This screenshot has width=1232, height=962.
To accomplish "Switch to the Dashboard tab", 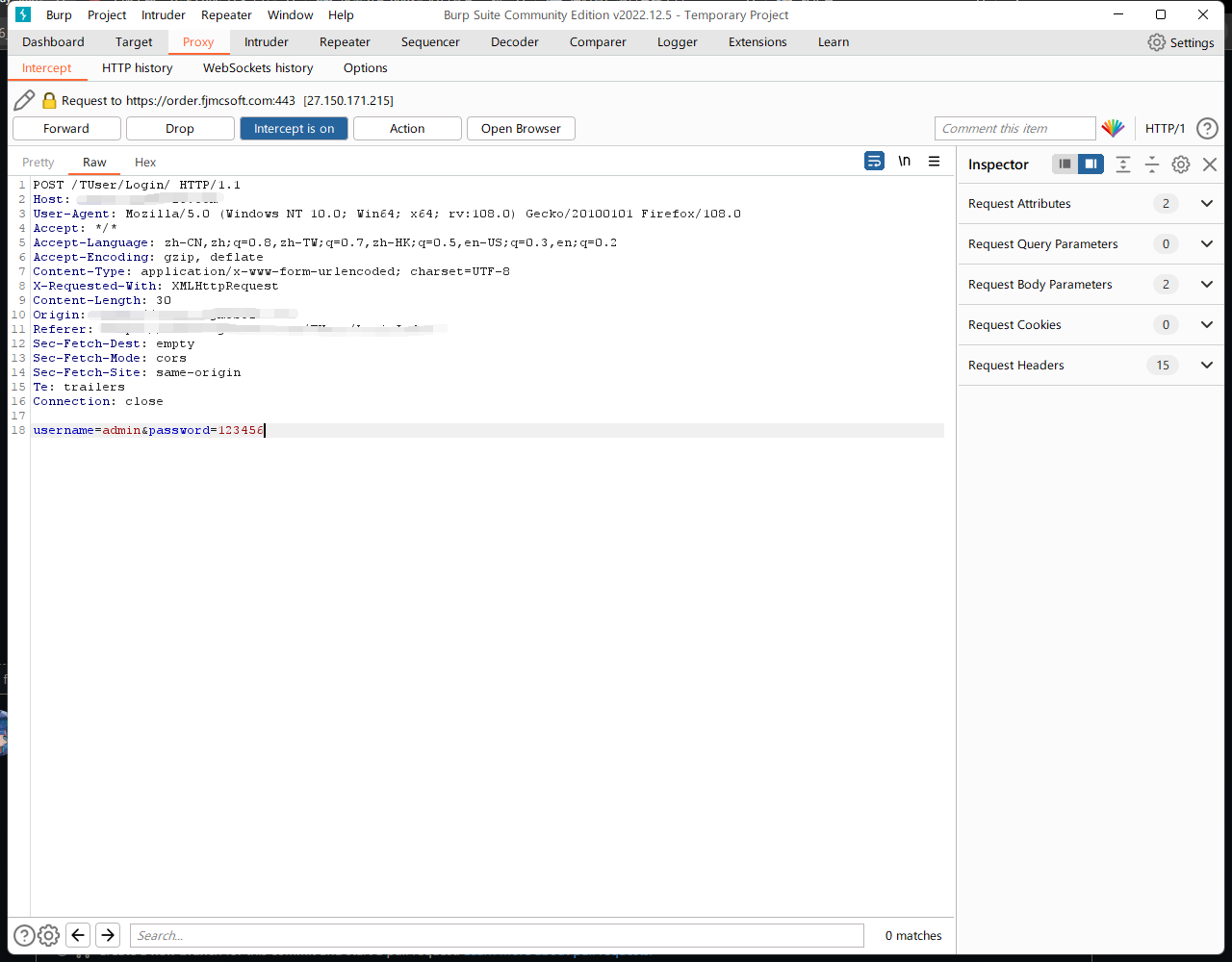I will coord(53,42).
